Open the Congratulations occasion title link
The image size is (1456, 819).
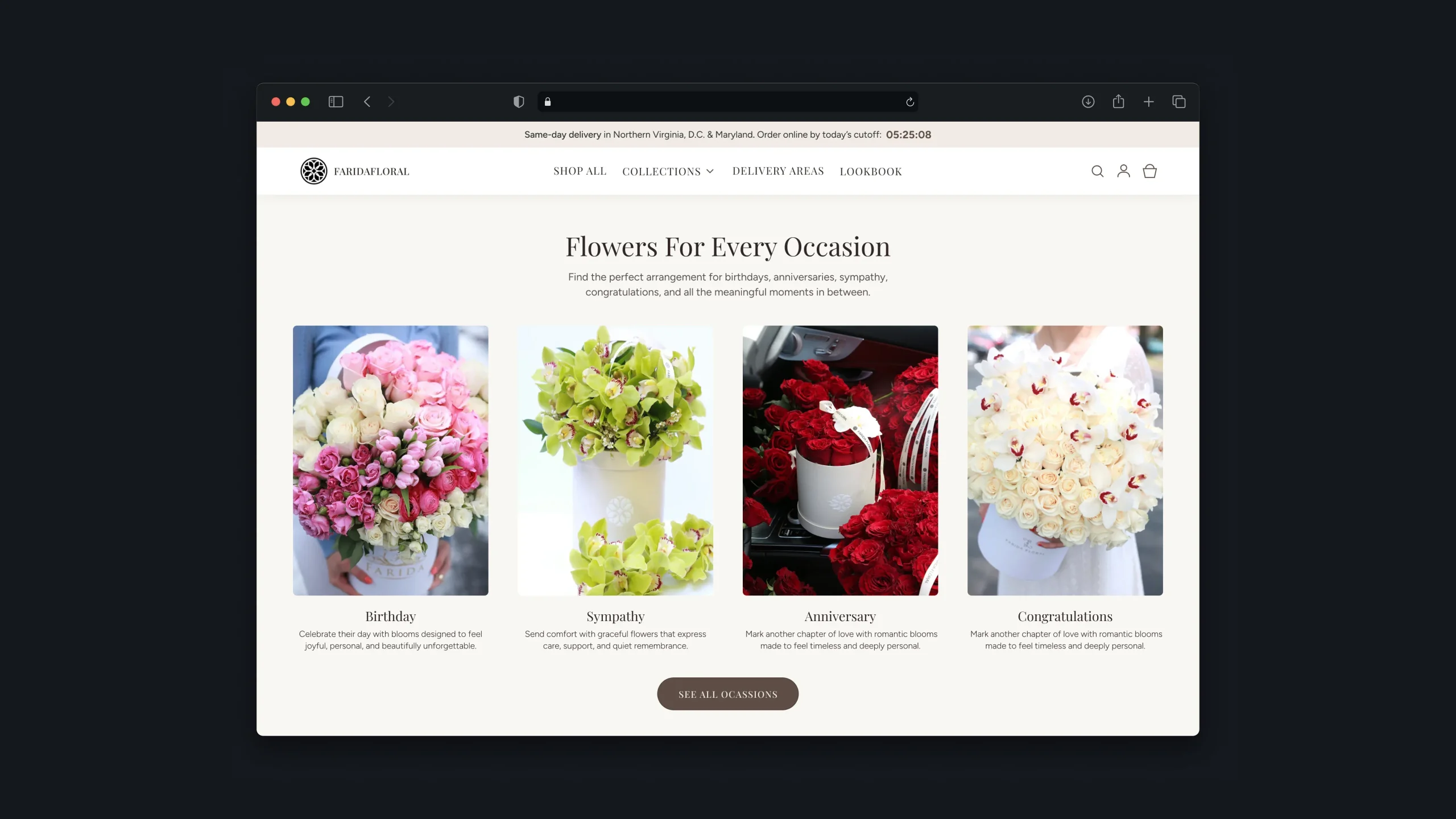coord(1065,617)
